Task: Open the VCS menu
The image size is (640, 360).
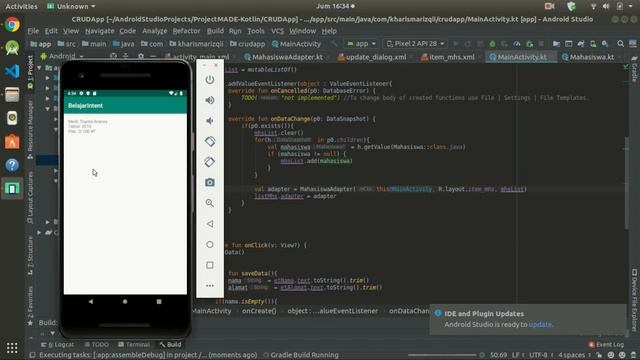Action: (x=277, y=31)
